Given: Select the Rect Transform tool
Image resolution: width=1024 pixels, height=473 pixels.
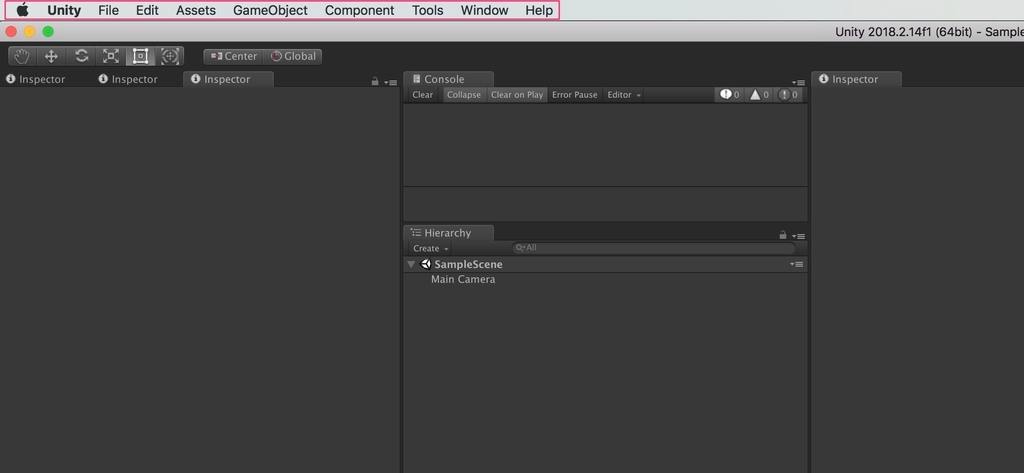Looking at the screenshot, I should [140, 56].
